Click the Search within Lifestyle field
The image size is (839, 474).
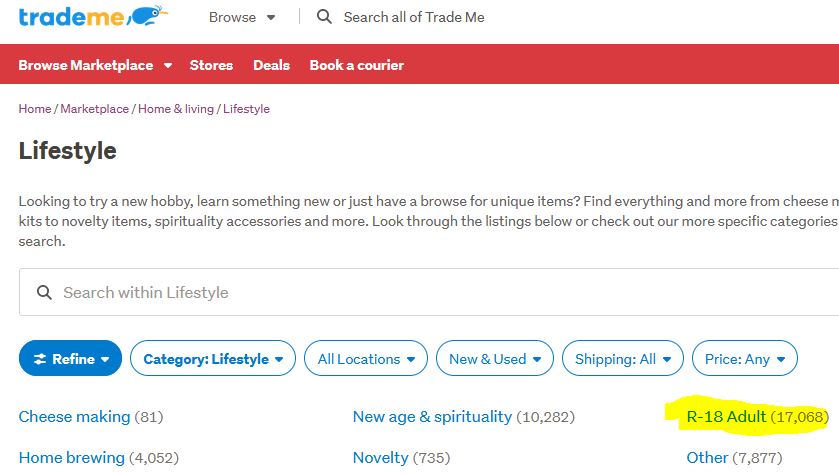tap(400, 293)
